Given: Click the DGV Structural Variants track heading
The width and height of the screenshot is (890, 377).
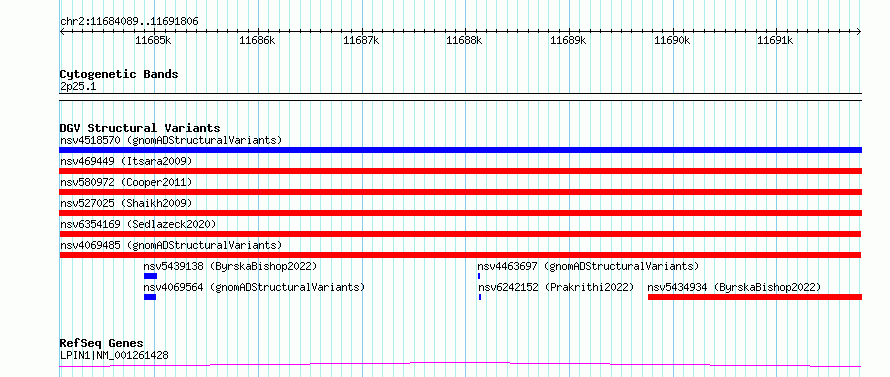Looking at the screenshot, I should (x=140, y=128).
